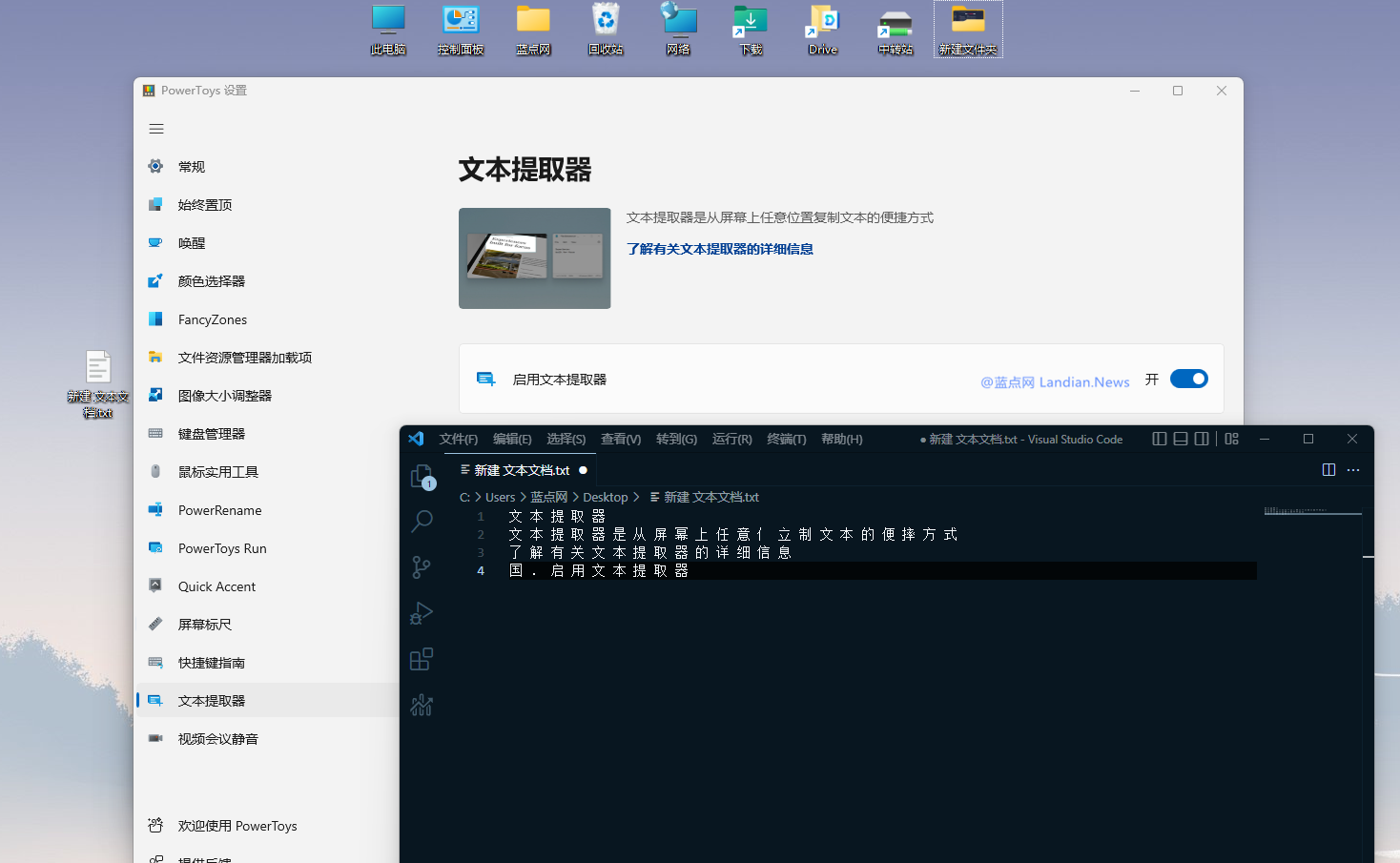The width and height of the screenshot is (1400, 863).
Task: Open Run and Debug in VS Code
Action: [422, 613]
